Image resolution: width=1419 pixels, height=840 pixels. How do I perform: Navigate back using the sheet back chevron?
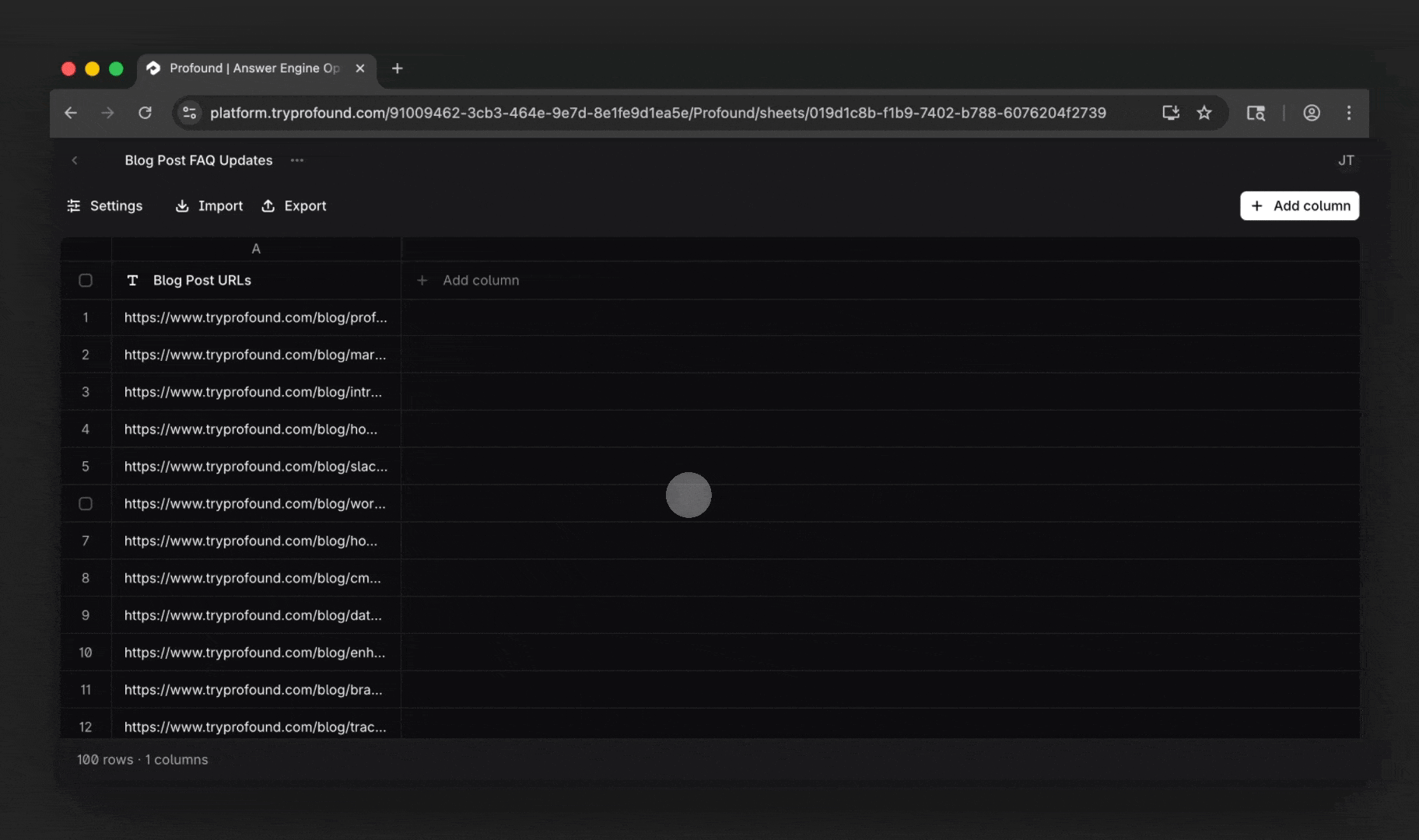point(75,160)
